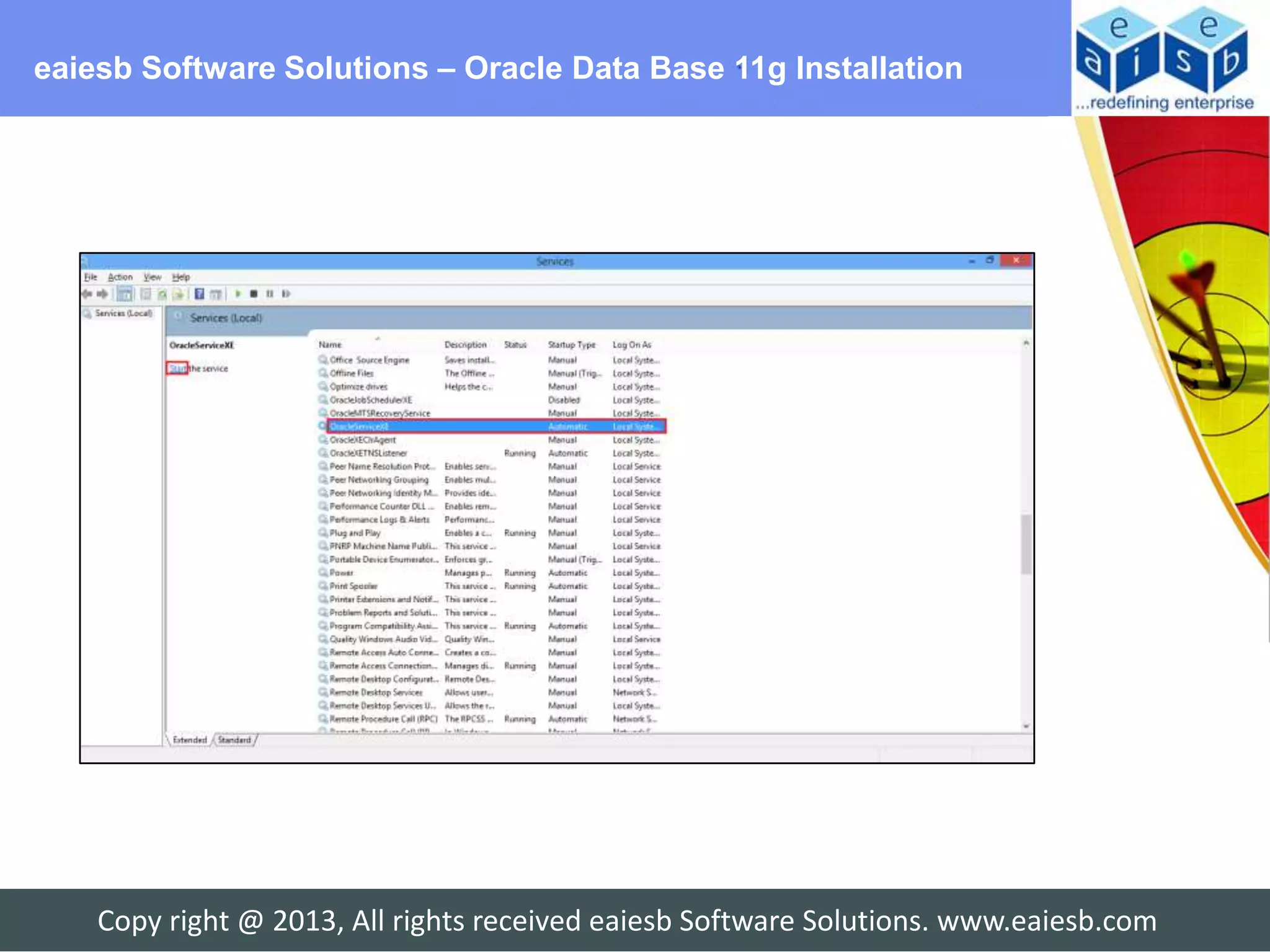Sort by the Status column header
The height and width of the screenshot is (952, 1270).
515,345
